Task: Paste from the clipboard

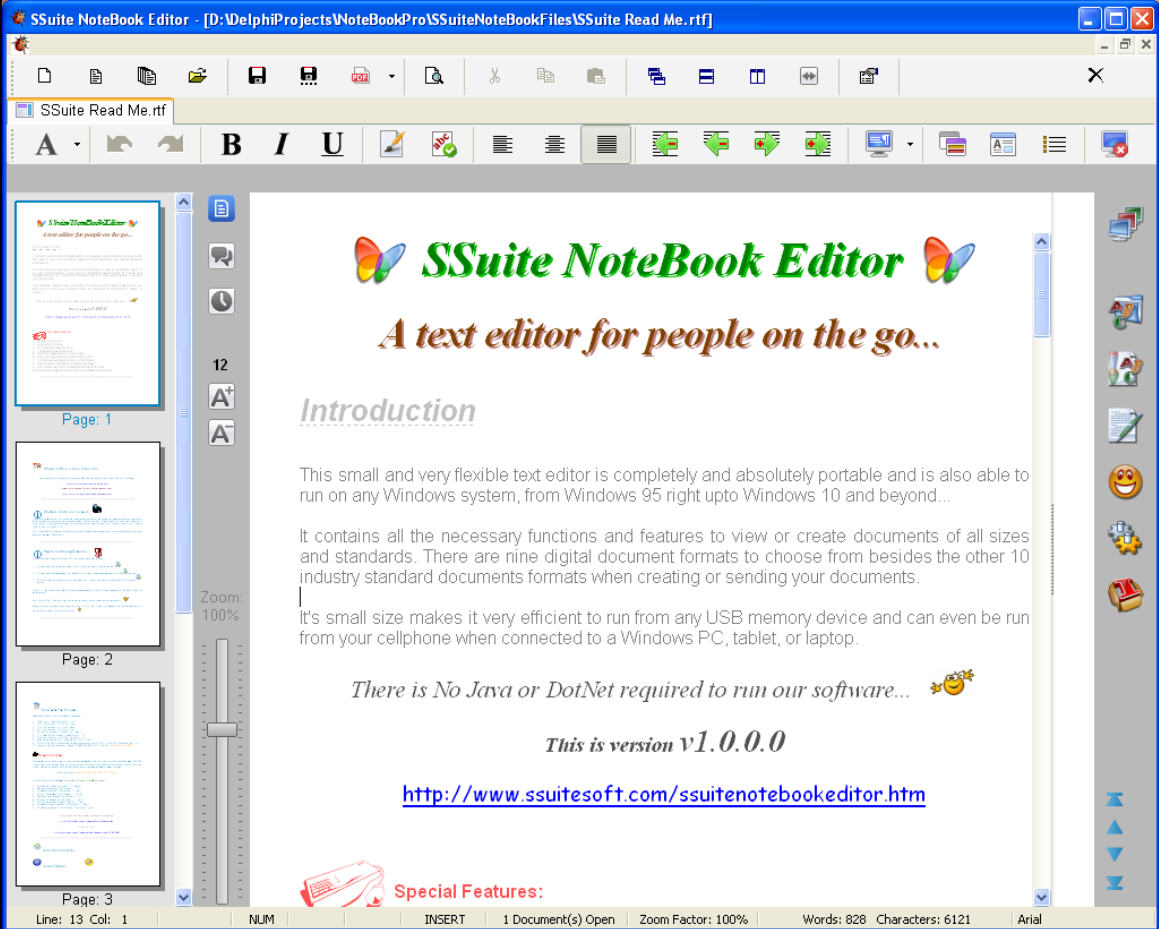Action: pos(596,75)
